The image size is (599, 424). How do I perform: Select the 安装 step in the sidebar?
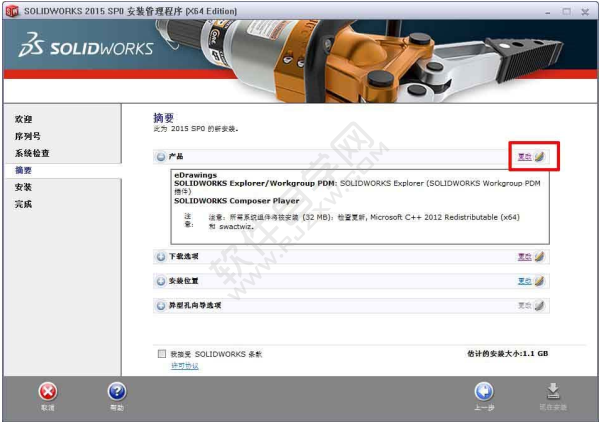pyautogui.click(x=23, y=187)
